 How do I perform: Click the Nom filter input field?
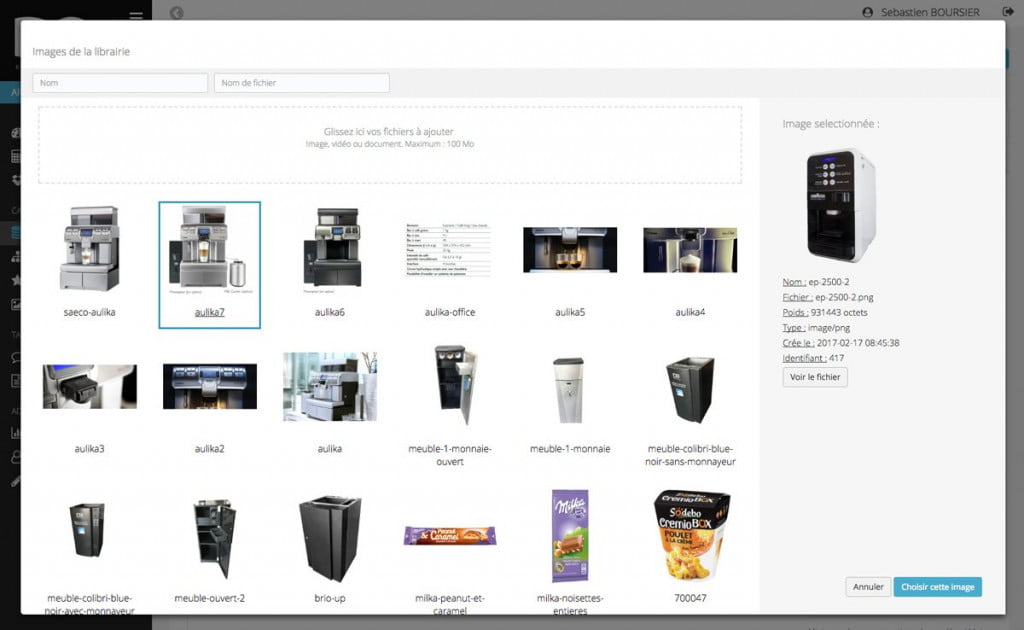[120, 83]
